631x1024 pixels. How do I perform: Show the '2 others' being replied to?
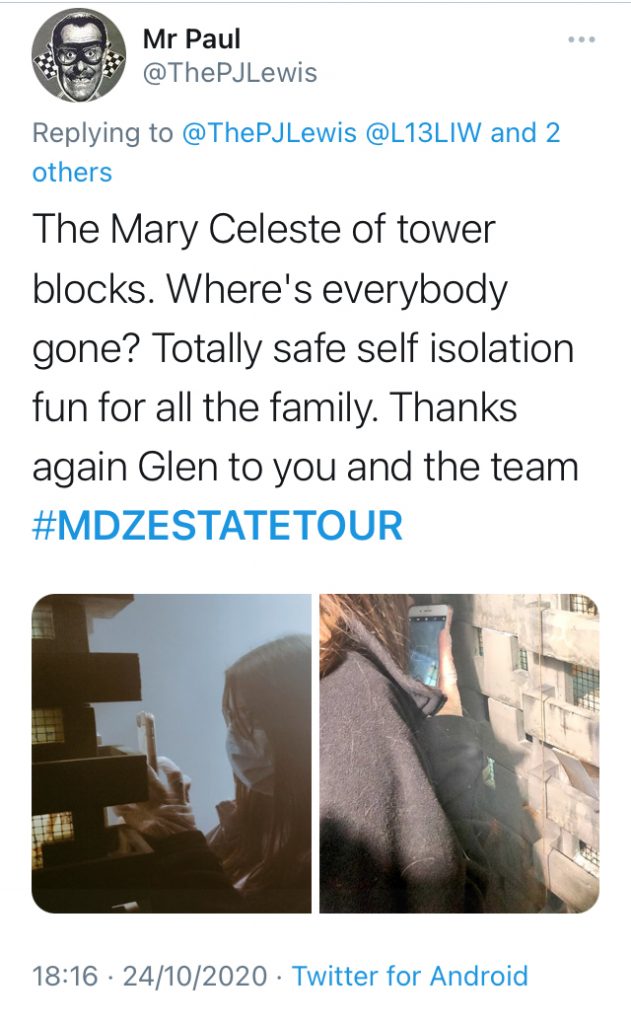[296, 152]
